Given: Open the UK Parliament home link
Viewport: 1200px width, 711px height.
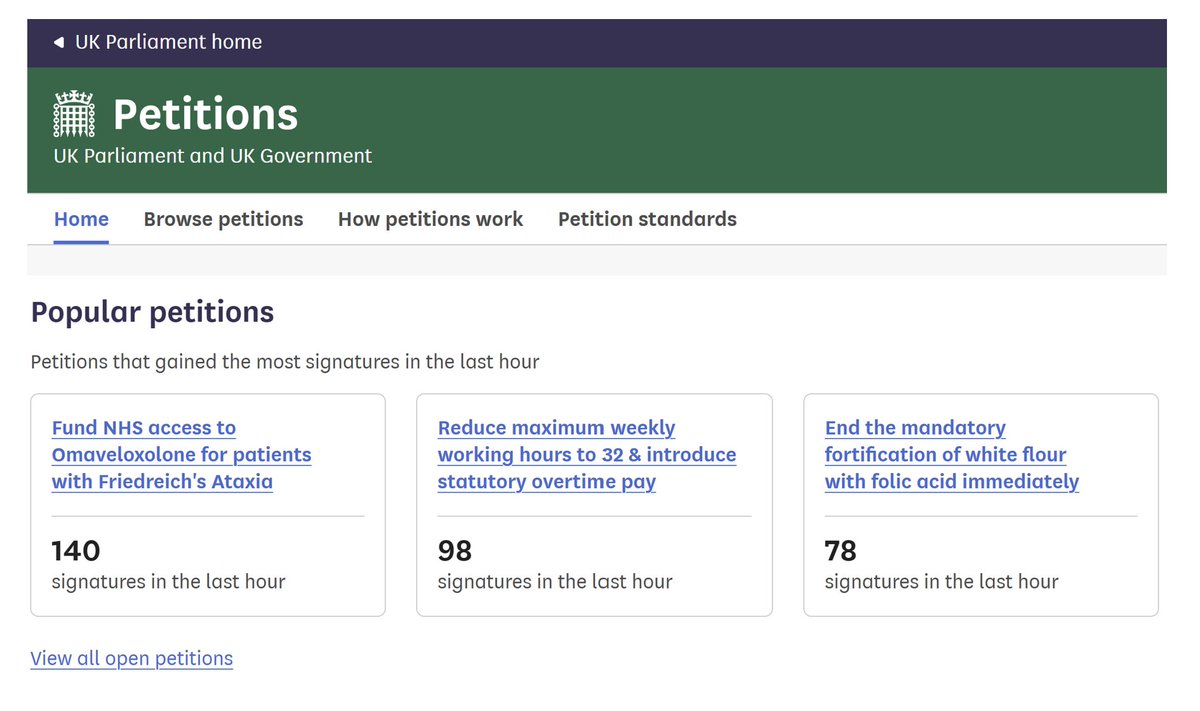Looking at the screenshot, I should tap(168, 42).
